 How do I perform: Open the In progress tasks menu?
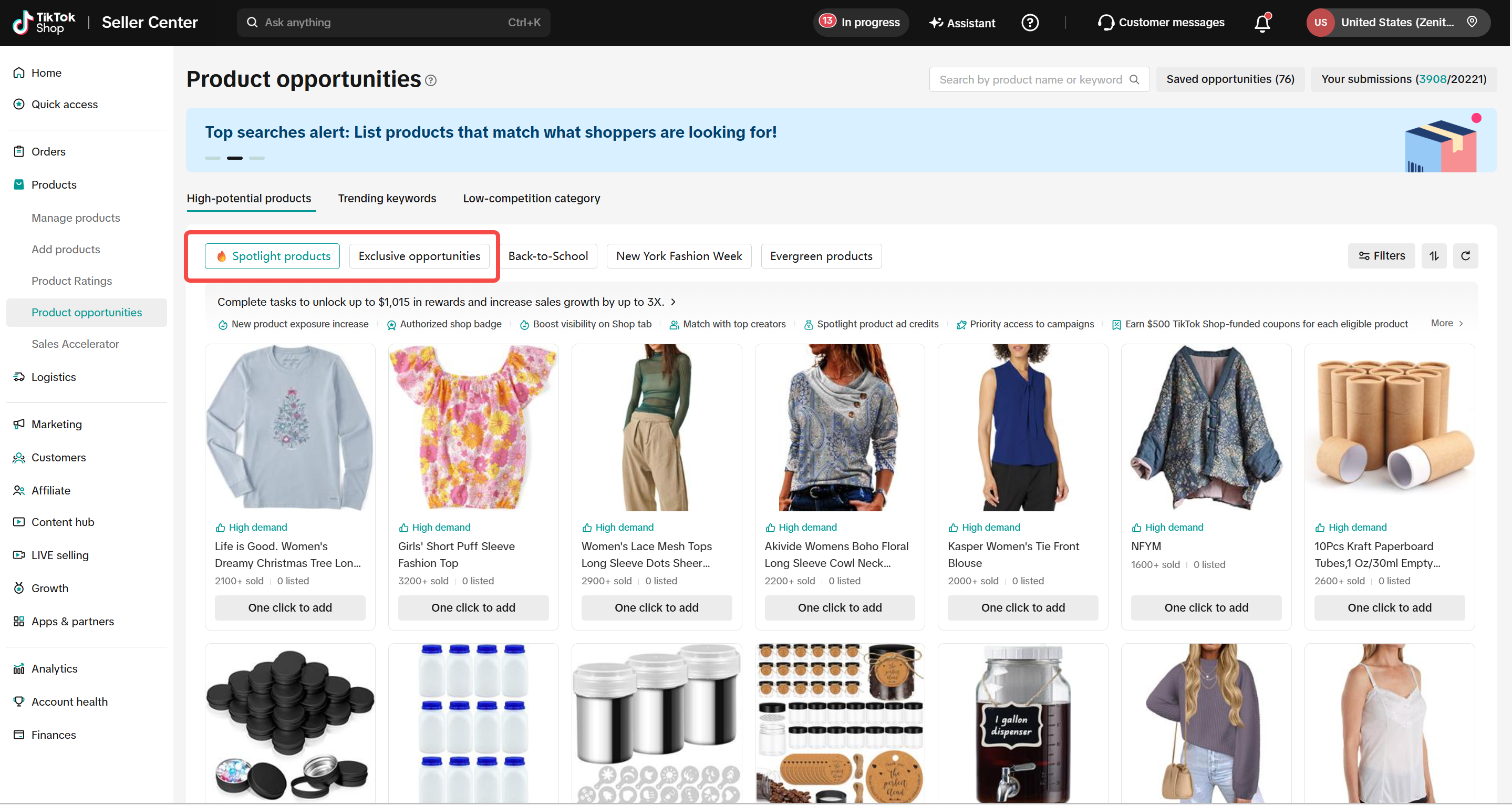[861, 22]
